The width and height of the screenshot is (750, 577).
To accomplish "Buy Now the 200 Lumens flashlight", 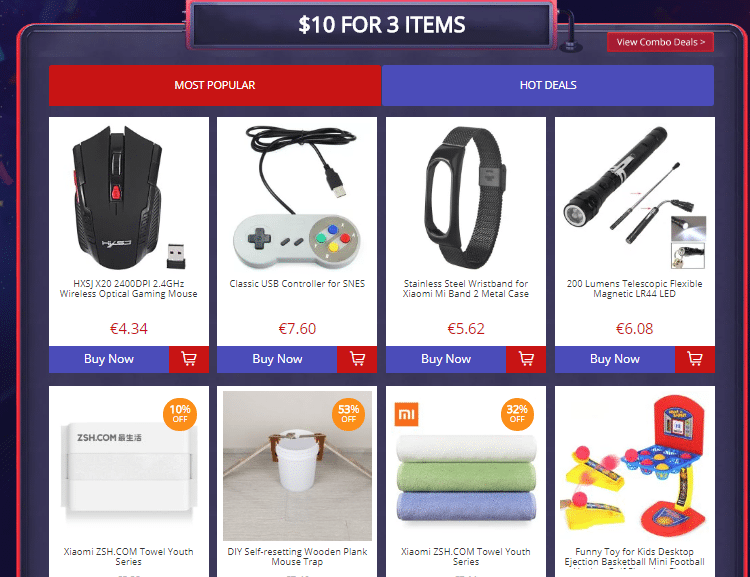I will pyautogui.click(x=615, y=359).
